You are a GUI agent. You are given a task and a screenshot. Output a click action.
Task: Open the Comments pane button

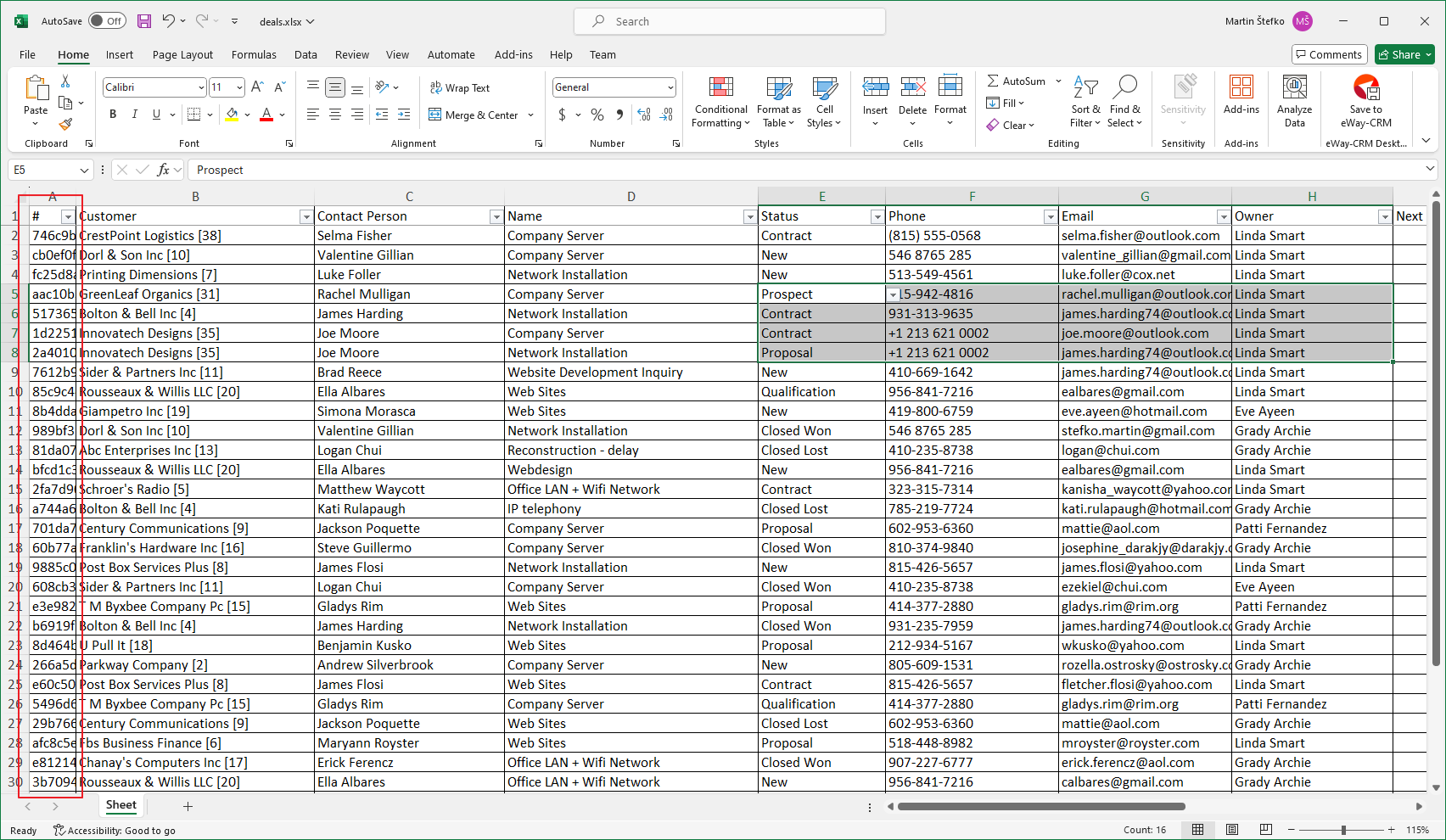coord(1329,55)
